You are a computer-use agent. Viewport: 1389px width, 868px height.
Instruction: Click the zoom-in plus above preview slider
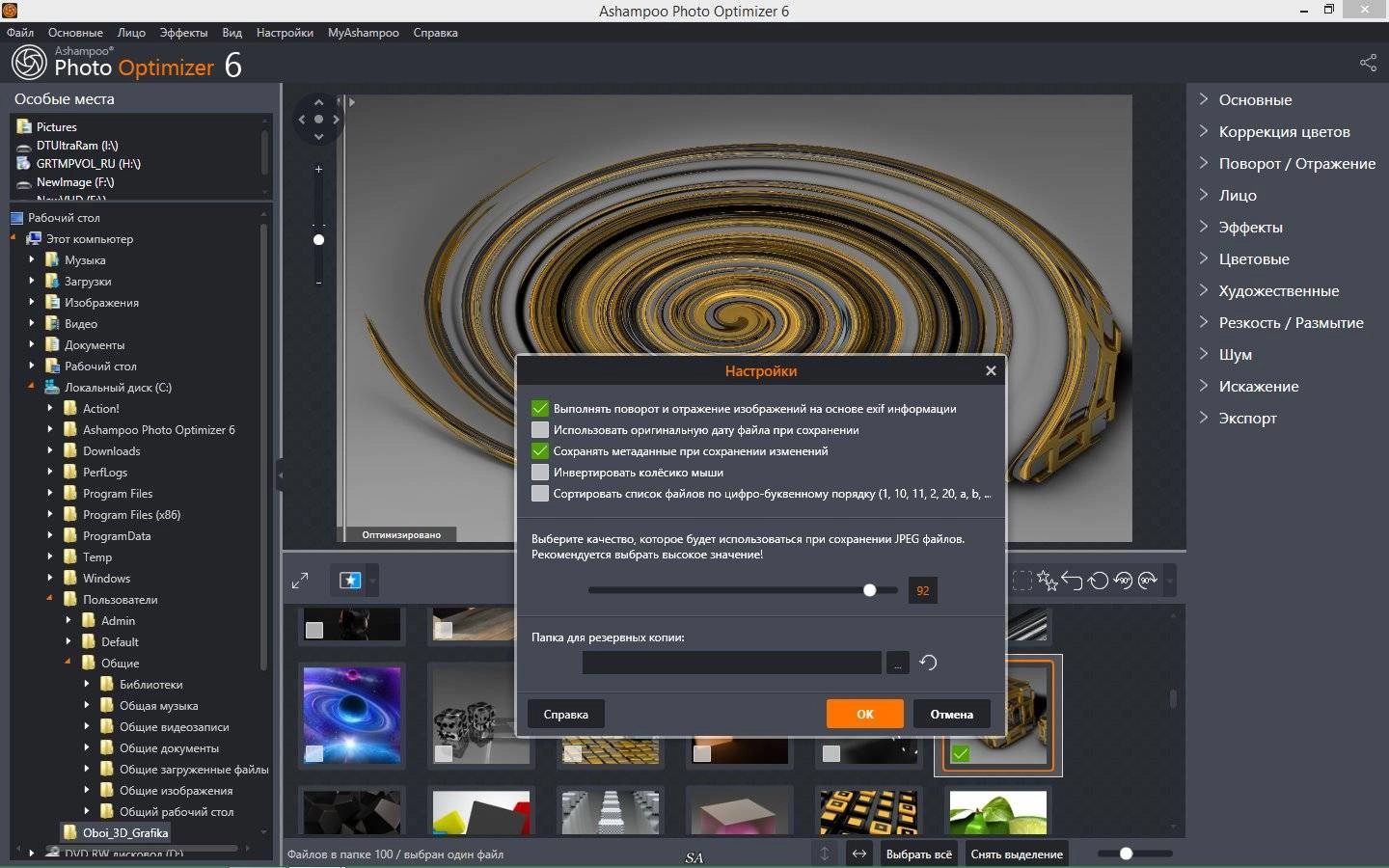click(318, 169)
